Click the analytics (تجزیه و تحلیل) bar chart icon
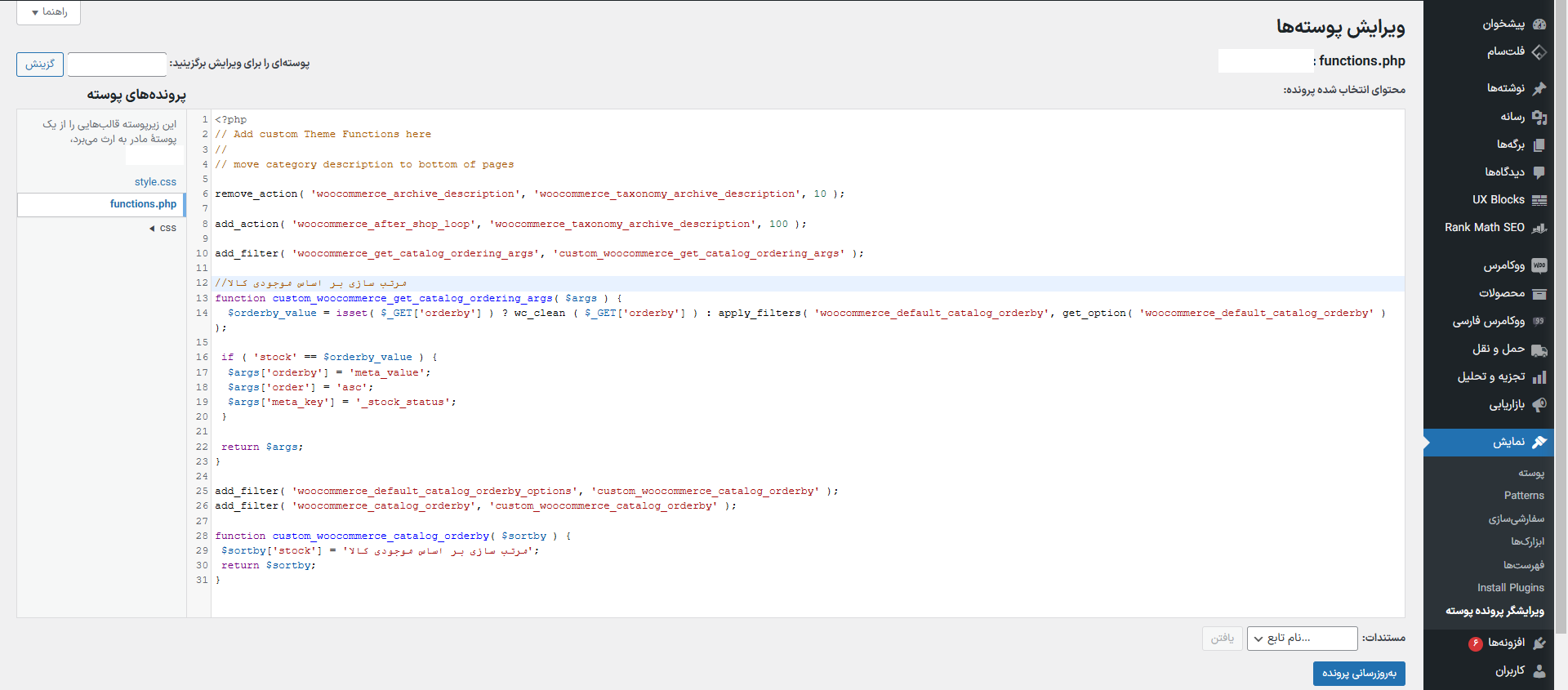 point(1539,377)
